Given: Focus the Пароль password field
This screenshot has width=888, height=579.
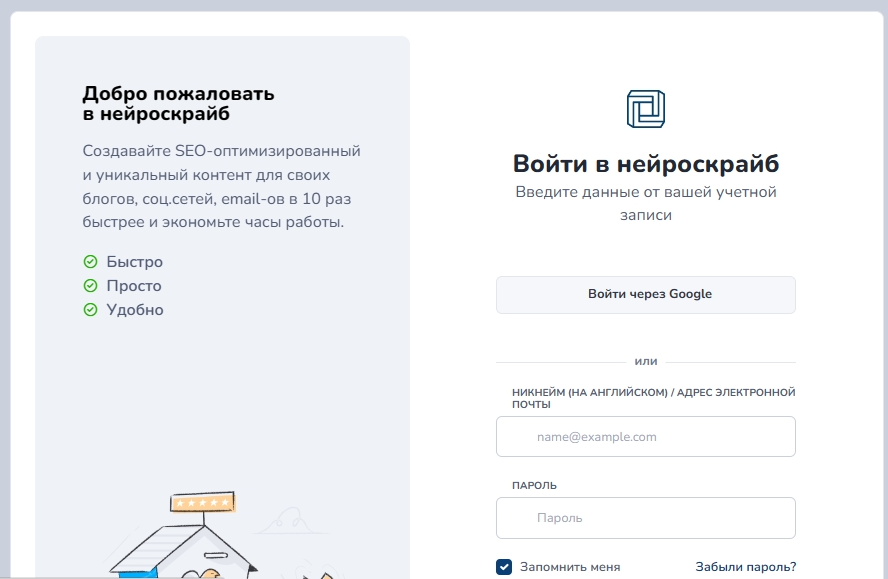Looking at the screenshot, I should click(x=646, y=518).
